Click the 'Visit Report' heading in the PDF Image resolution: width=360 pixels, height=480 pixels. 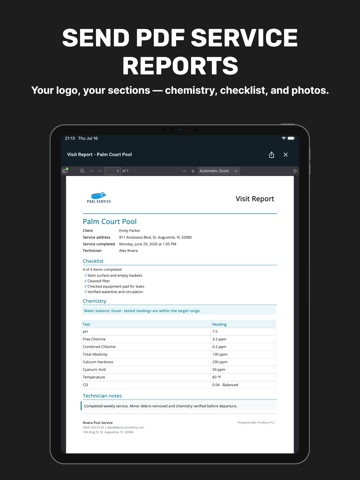255,199
